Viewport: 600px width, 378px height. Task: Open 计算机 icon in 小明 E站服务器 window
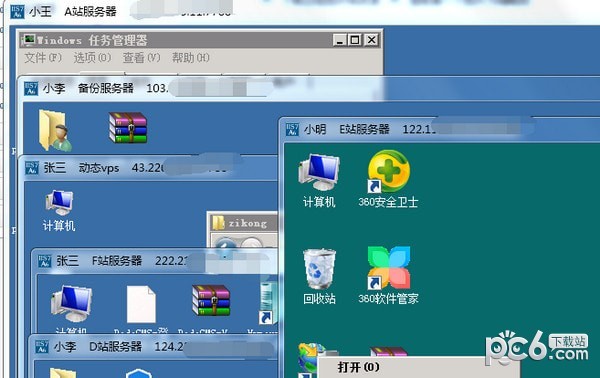tap(319, 180)
